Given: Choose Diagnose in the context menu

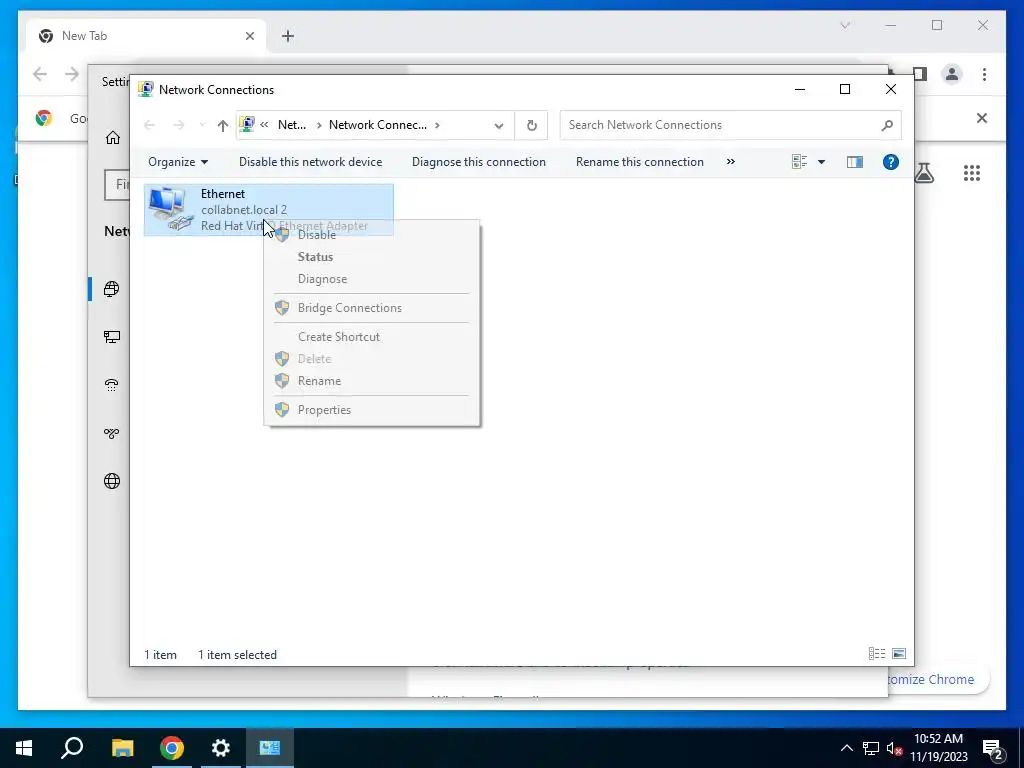Looking at the screenshot, I should point(323,279).
